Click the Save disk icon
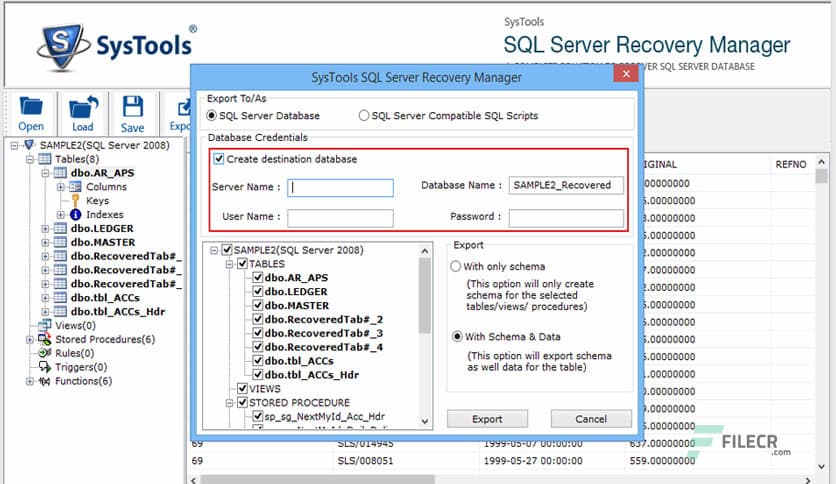The width and height of the screenshot is (836, 484). [x=133, y=107]
